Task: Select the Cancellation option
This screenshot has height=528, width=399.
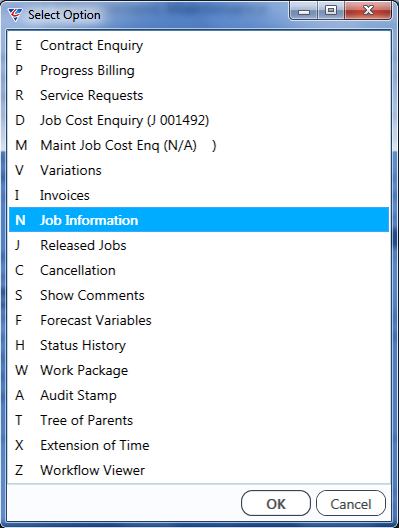Action: tap(199, 270)
